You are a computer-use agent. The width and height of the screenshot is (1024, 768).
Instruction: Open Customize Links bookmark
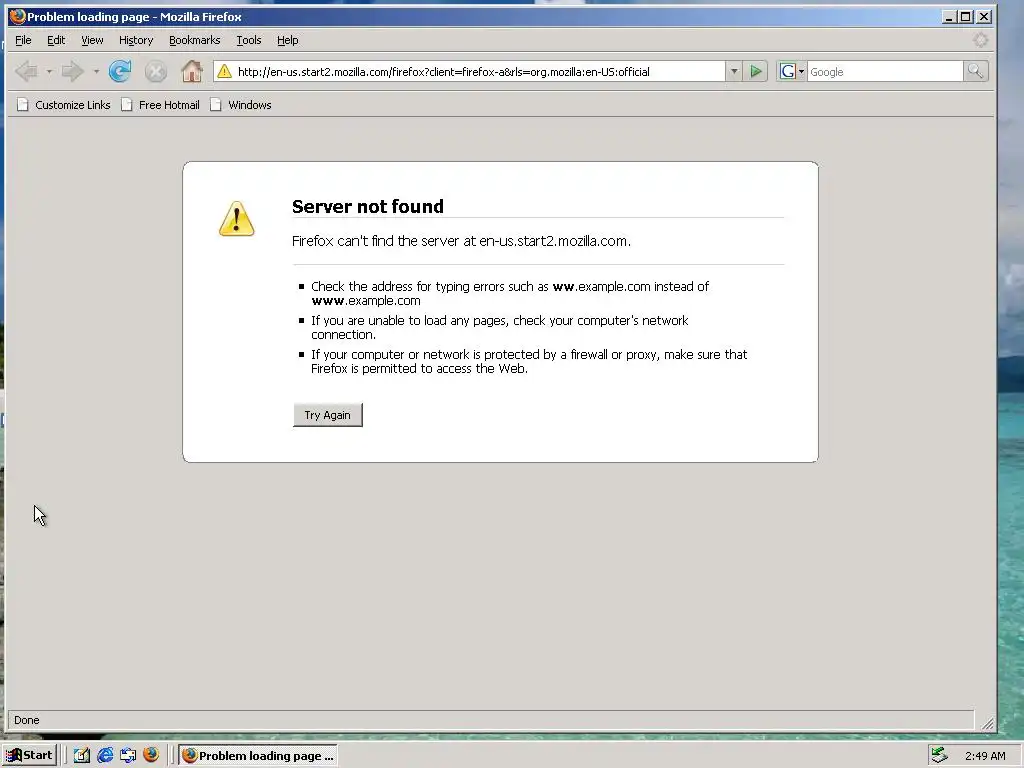[x=63, y=105]
